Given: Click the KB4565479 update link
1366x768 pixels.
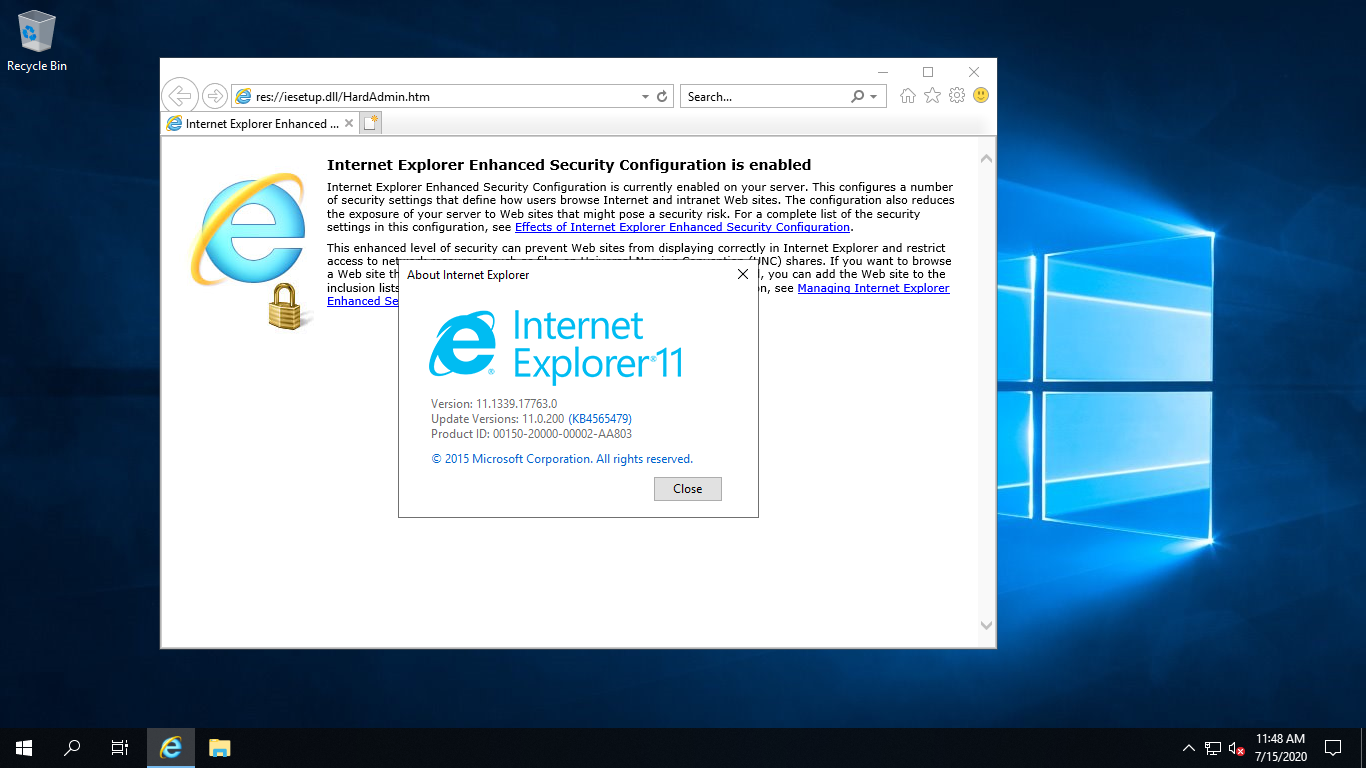Looking at the screenshot, I should (600, 419).
